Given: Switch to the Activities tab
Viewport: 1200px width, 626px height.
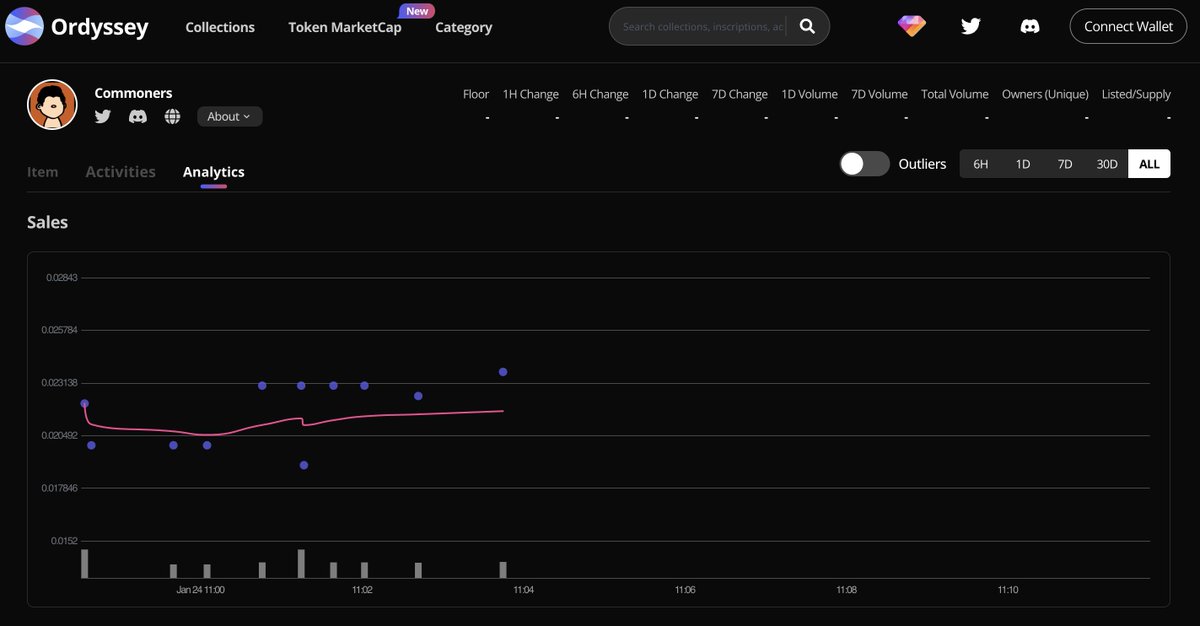Looking at the screenshot, I should point(120,172).
